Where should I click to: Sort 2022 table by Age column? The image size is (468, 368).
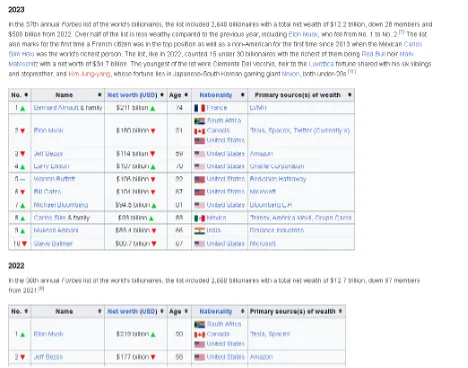point(186,311)
